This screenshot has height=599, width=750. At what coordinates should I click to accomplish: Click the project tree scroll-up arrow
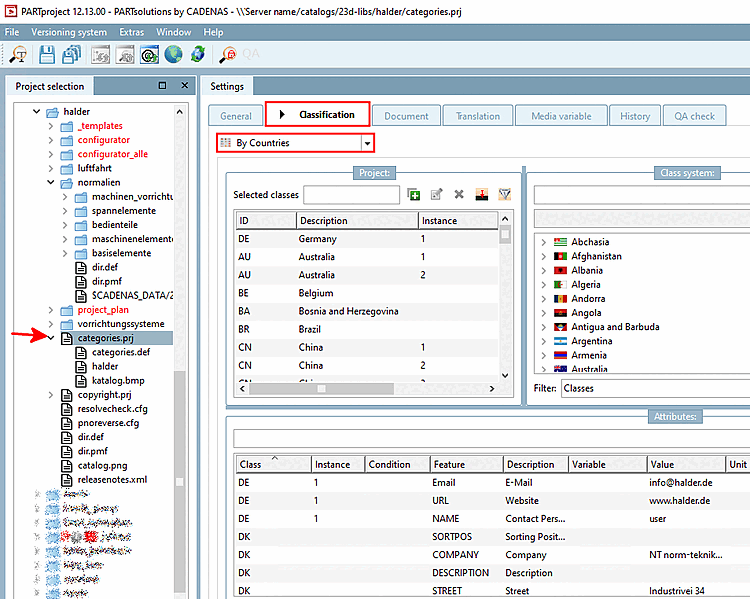(180, 111)
